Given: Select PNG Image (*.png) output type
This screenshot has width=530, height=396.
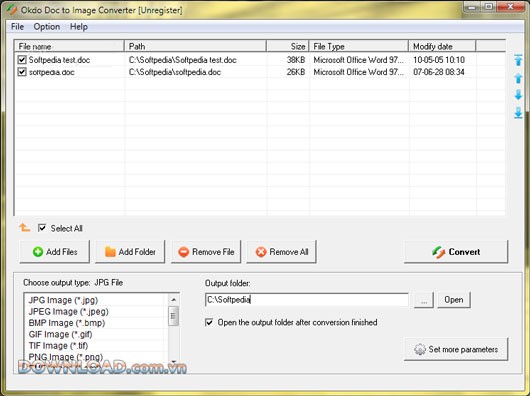Looking at the screenshot, I should click(x=66, y=357).
